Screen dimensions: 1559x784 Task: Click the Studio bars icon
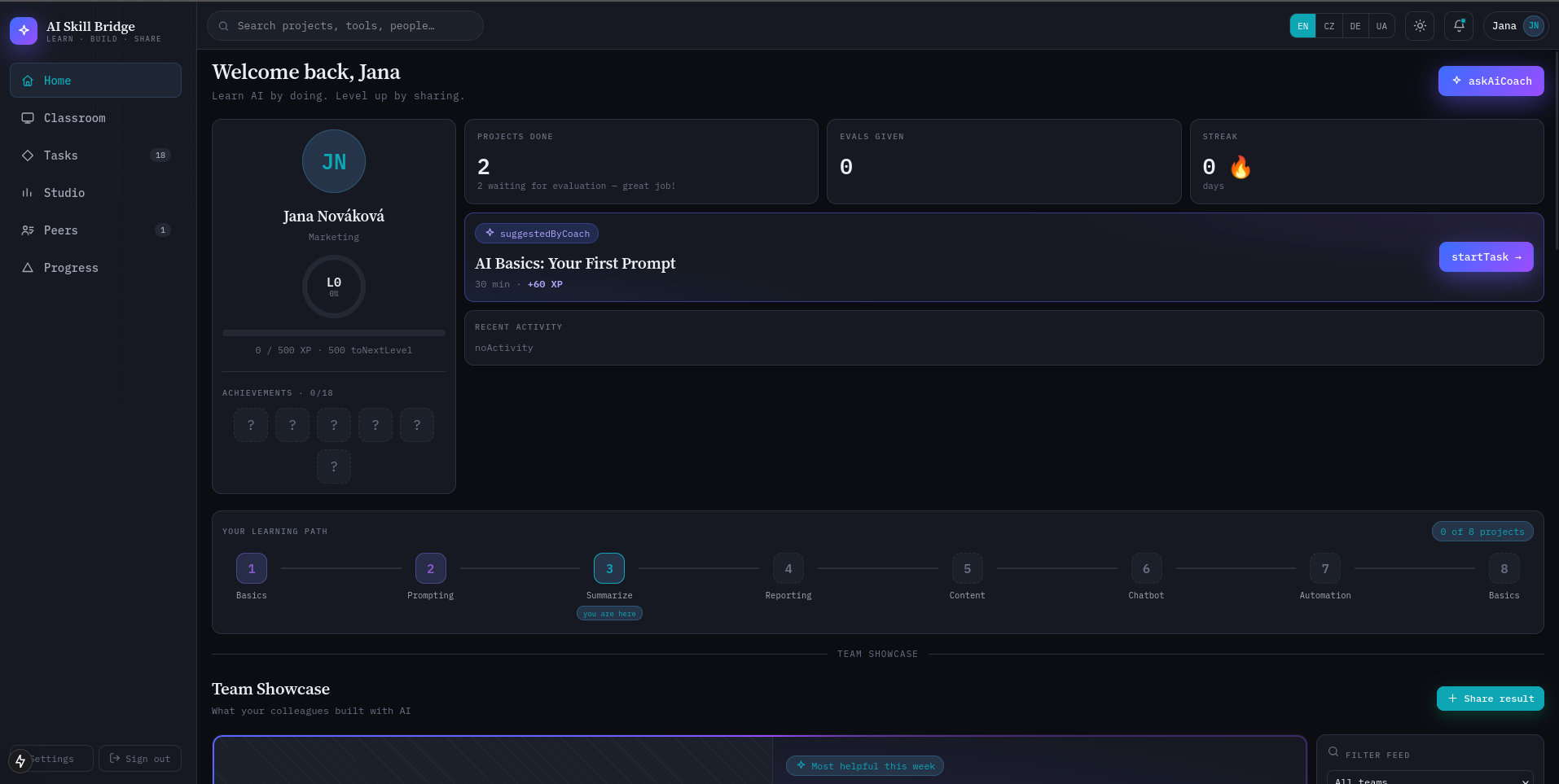tap(28, 193)
